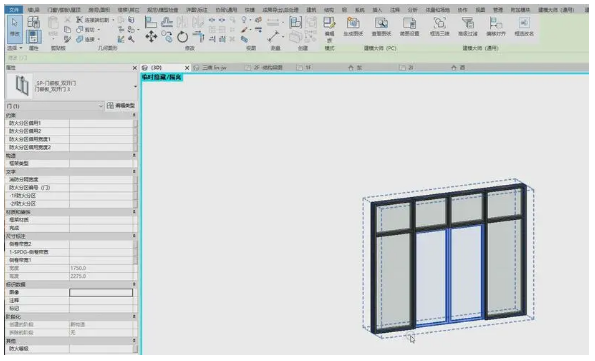Select the Move tool (four arrows)
The height and width of the screenshot is (361, 595).
tap(151, 37)
